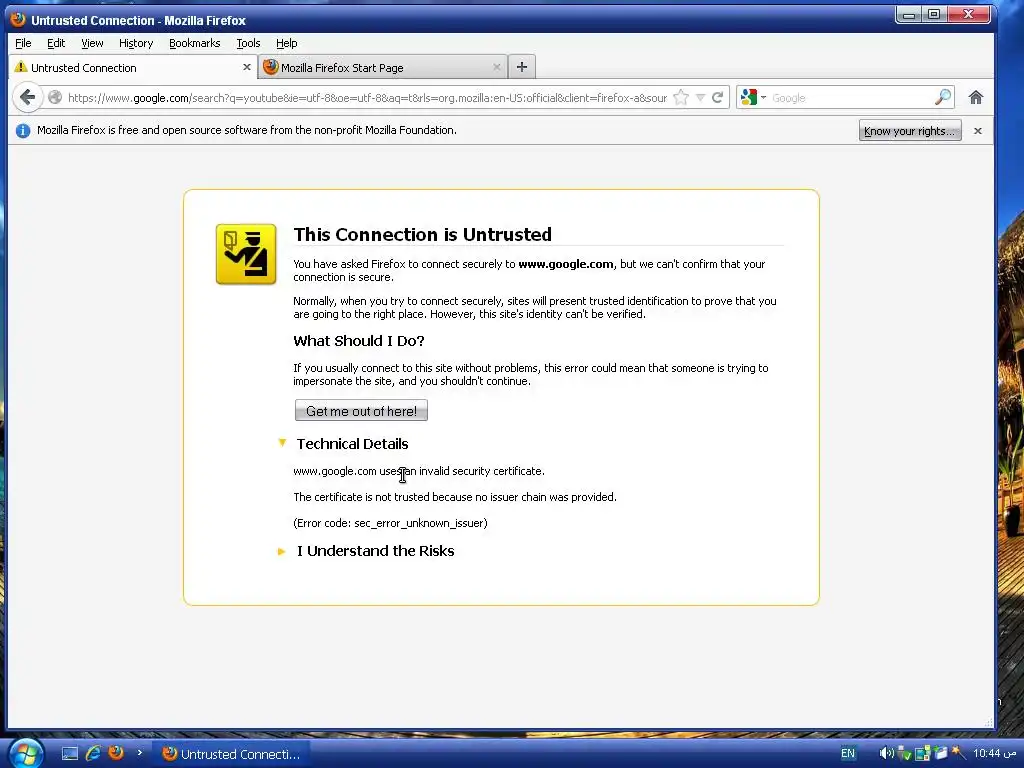This screenshot has height=768, width=1024.
Task: Restore down the Firefox window
Action: [x=934, y=14]
